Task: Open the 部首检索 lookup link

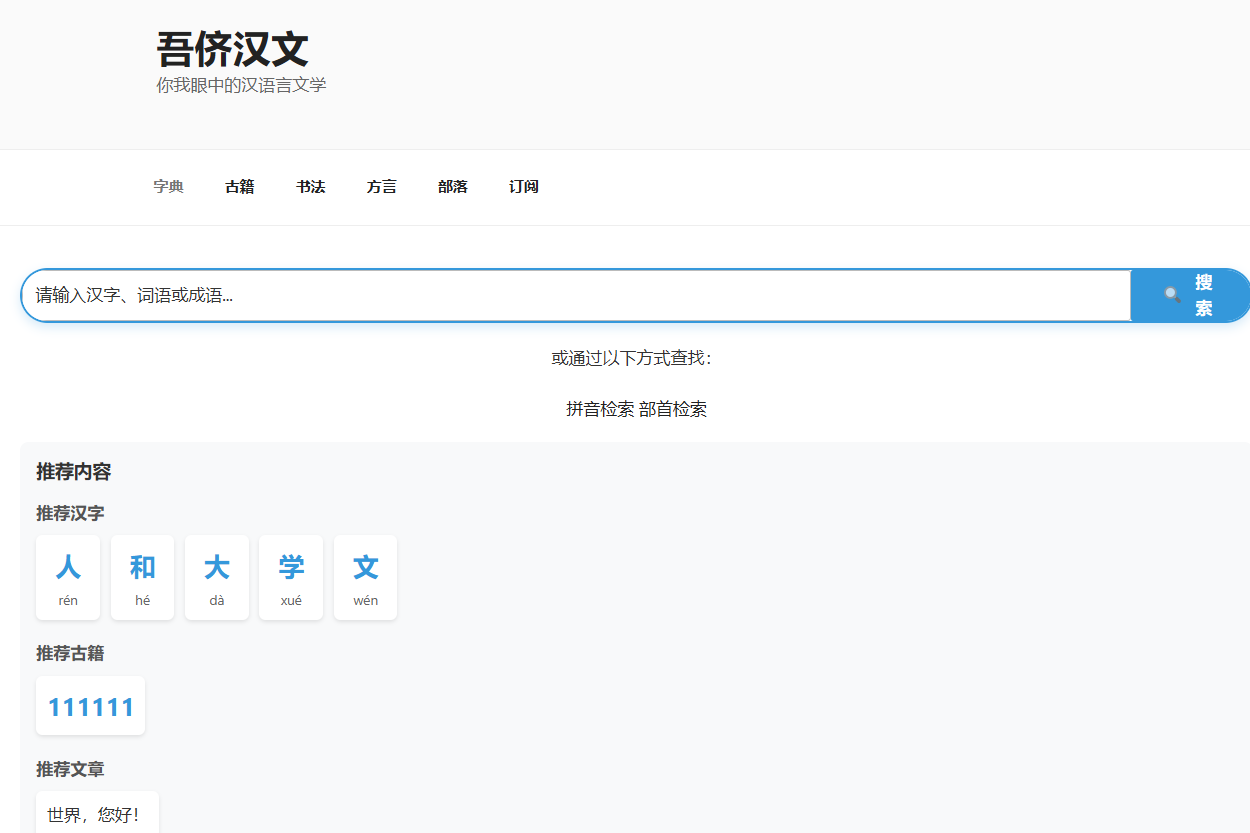Action: [x=673, y=409]
